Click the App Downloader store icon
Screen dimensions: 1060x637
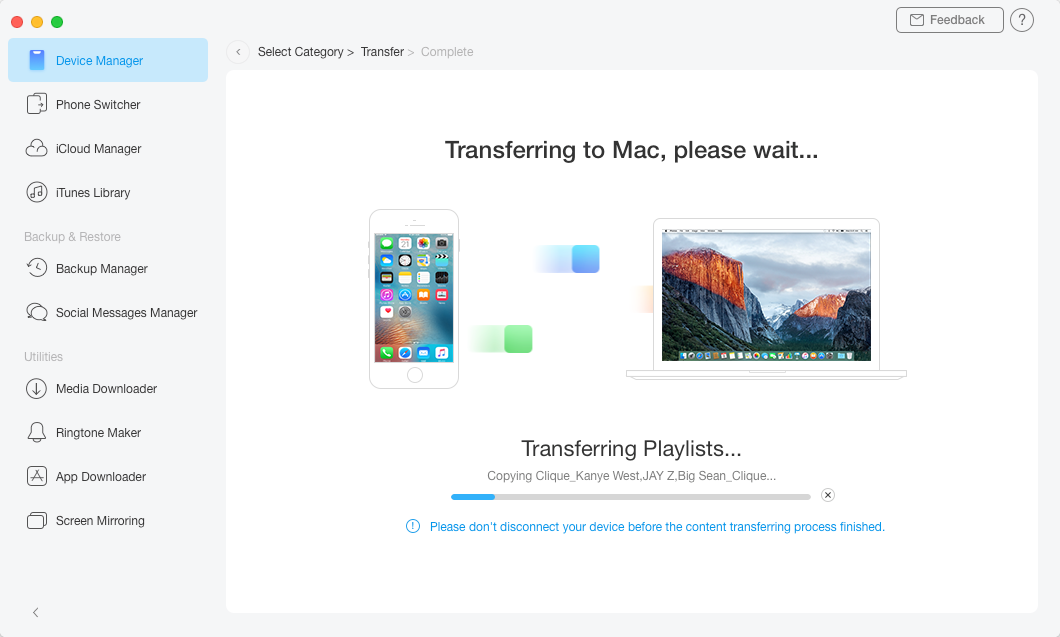pyautogui.click(x=37, y=477)
